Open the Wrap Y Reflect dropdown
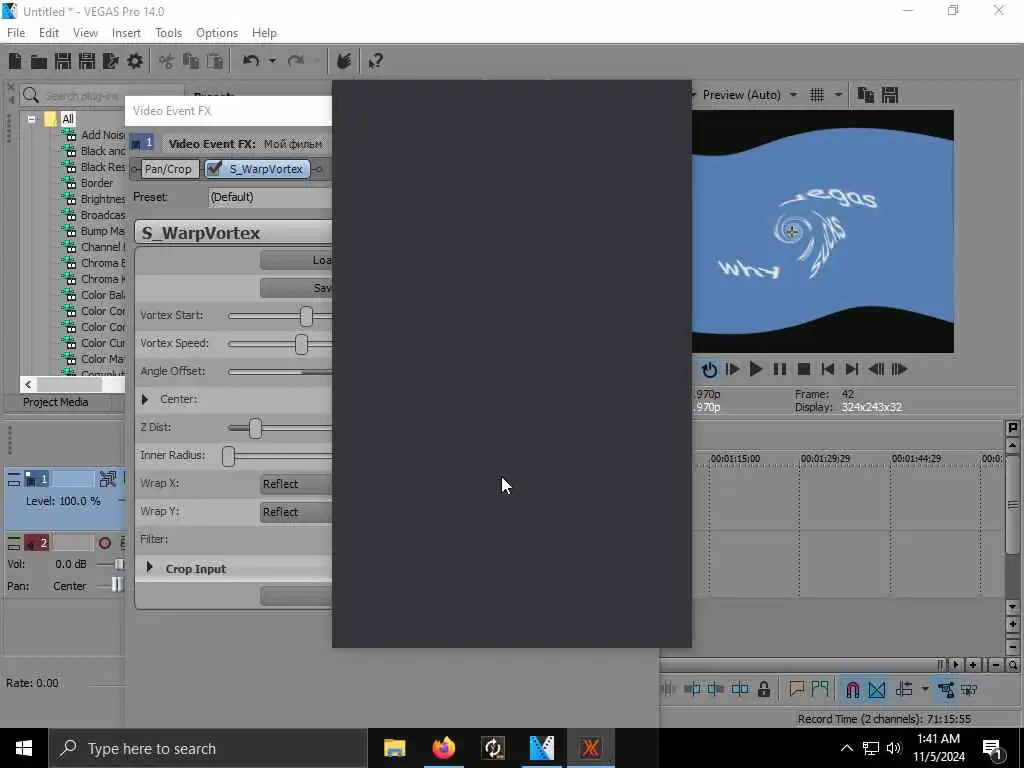Image resolution: width=1024 pixels, height=768 pixels. [296, 512]
